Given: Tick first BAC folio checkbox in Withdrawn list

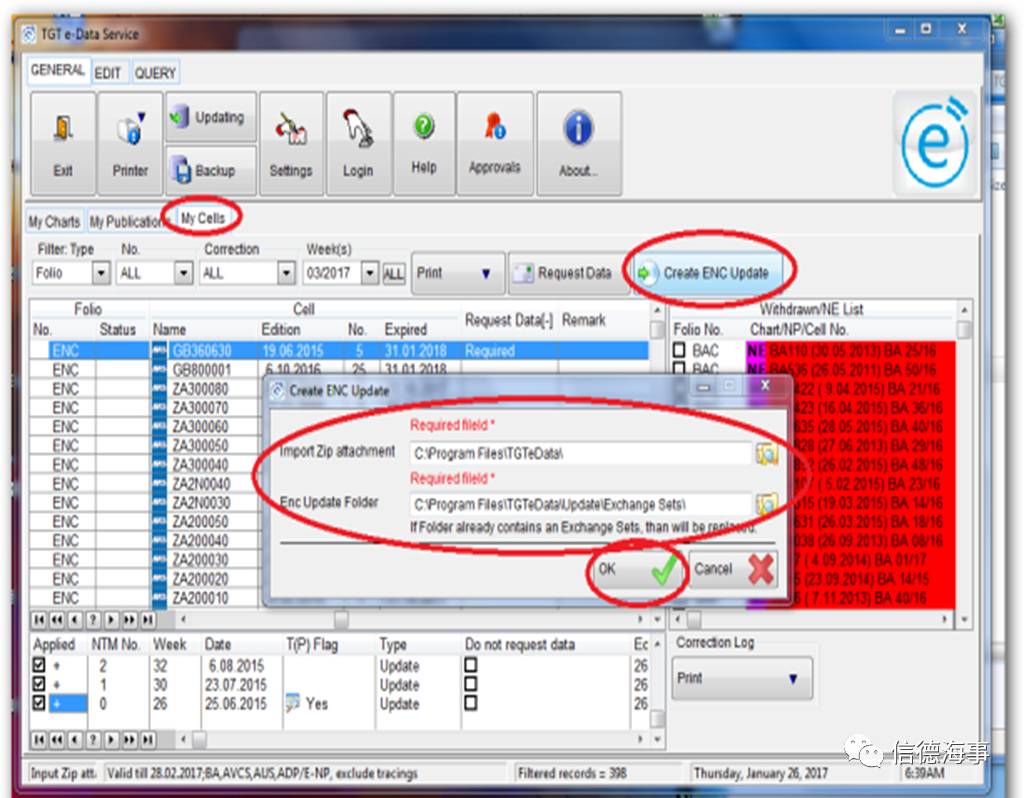Looking at the screenshot, I should (x=679, y=350).
